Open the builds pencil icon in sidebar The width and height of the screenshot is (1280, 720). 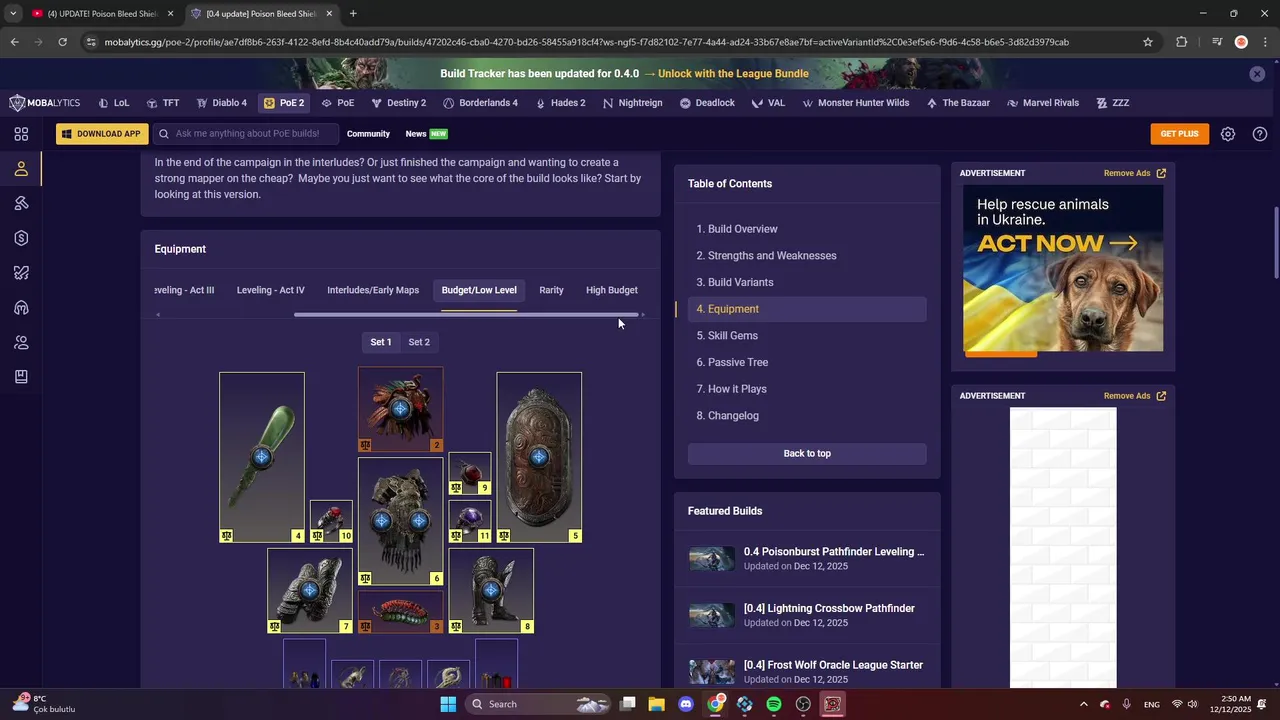pyautogui.click(x=21, y=273)
